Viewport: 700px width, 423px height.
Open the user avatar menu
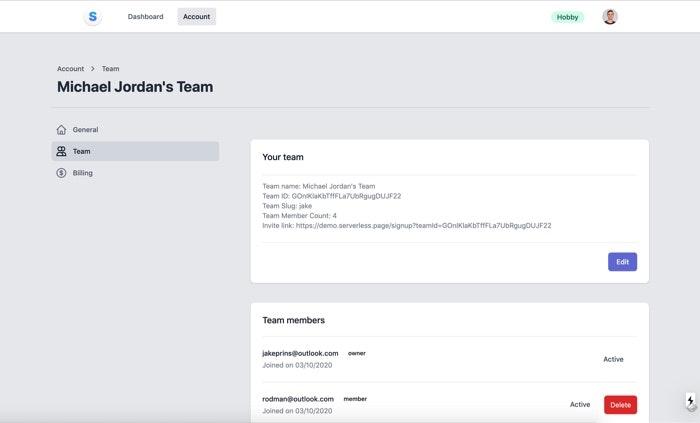pyautogui.click(x=610, y=17)
